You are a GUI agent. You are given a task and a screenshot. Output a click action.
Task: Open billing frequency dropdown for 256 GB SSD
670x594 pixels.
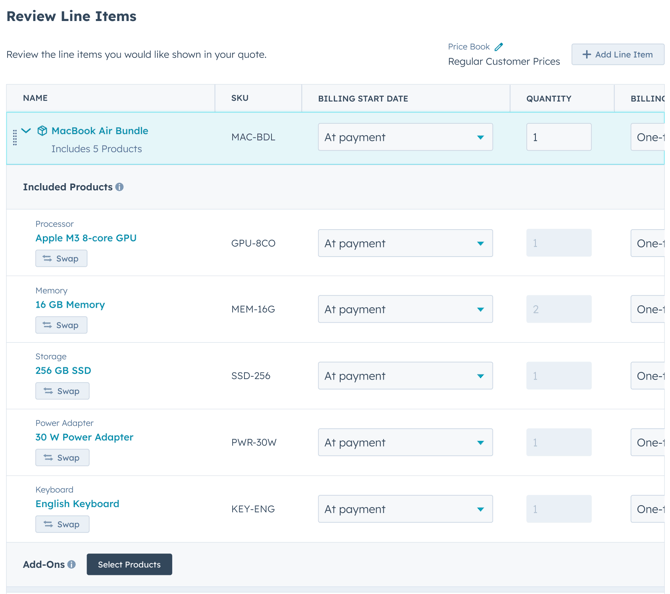[648, 376]
